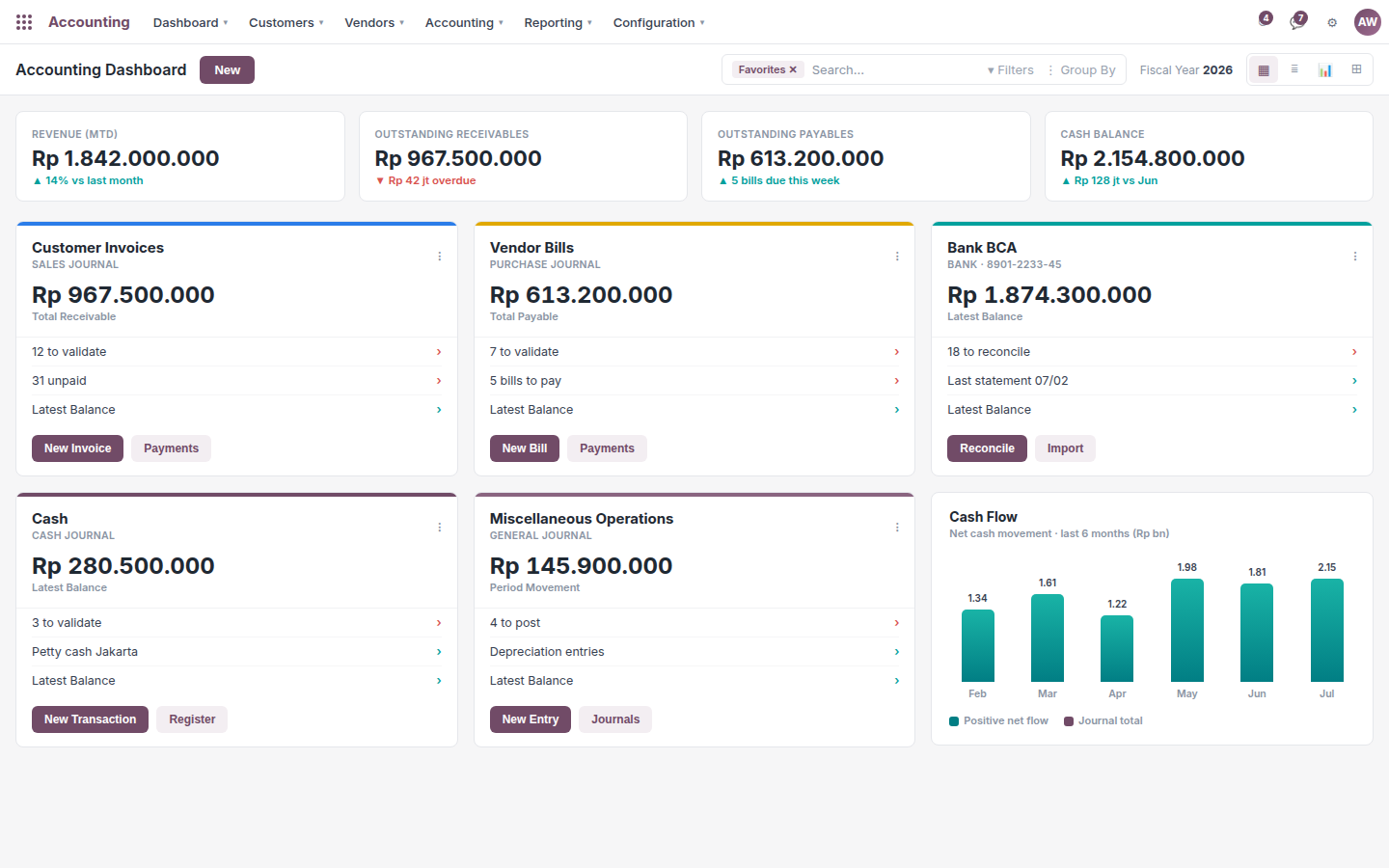1389x868 pixels.
Task: Open the 3 to validate arrow
Action: click(439, 623)
